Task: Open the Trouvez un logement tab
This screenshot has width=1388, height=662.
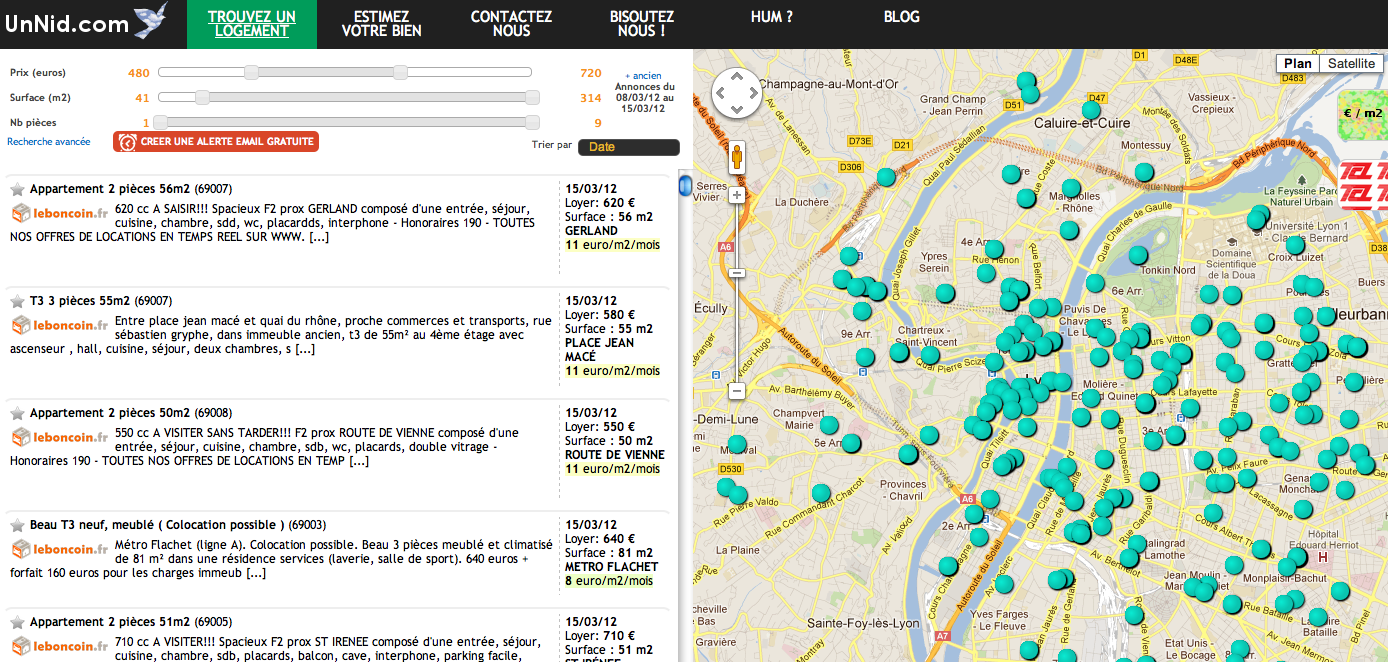Action: point(252,24)
